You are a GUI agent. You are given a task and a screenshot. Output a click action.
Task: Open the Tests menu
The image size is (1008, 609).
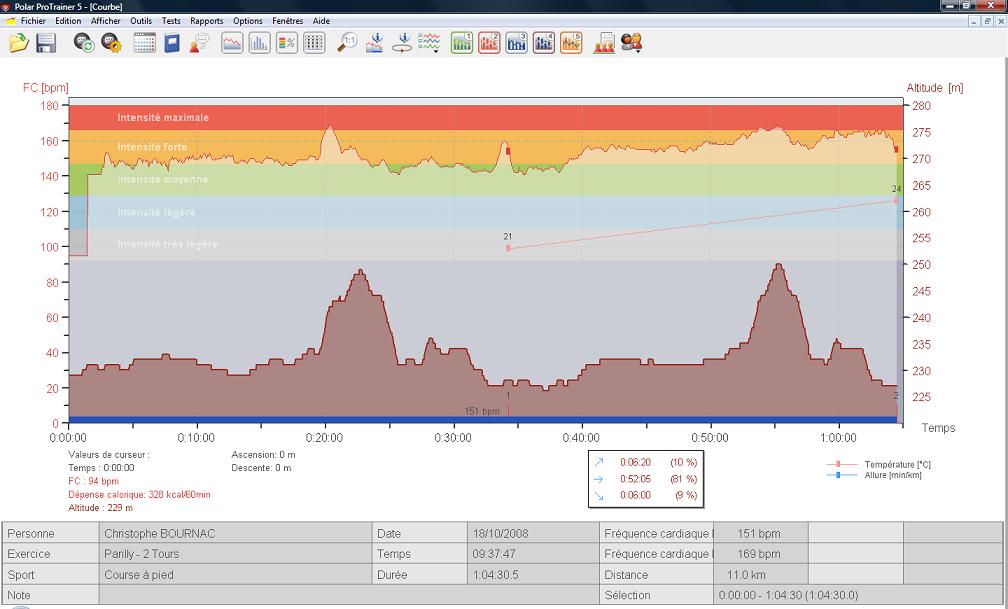[x=171, y=21]
